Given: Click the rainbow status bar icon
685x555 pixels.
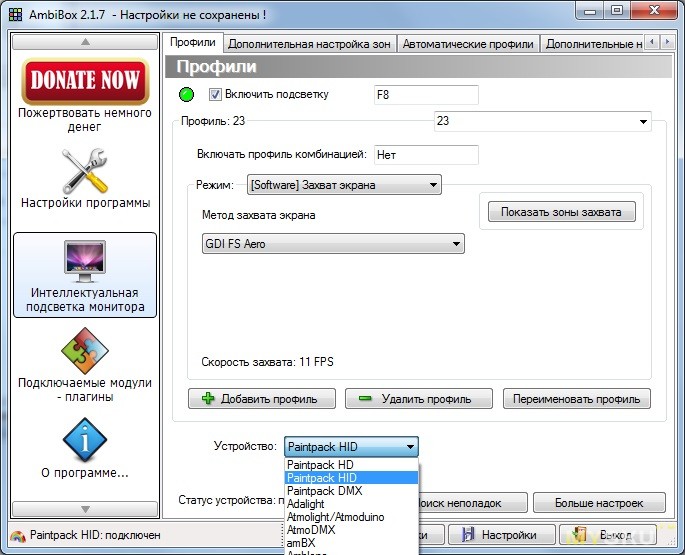Looking at the screenshot, I should 17,536.
